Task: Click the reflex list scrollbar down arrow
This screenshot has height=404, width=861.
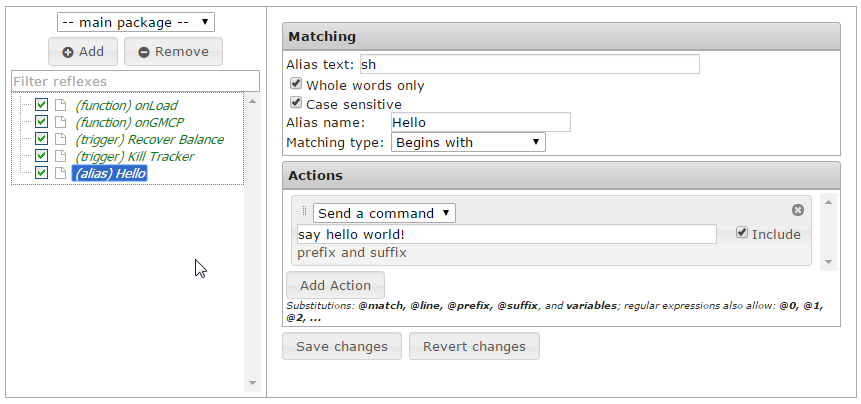Action: (252, 383)
